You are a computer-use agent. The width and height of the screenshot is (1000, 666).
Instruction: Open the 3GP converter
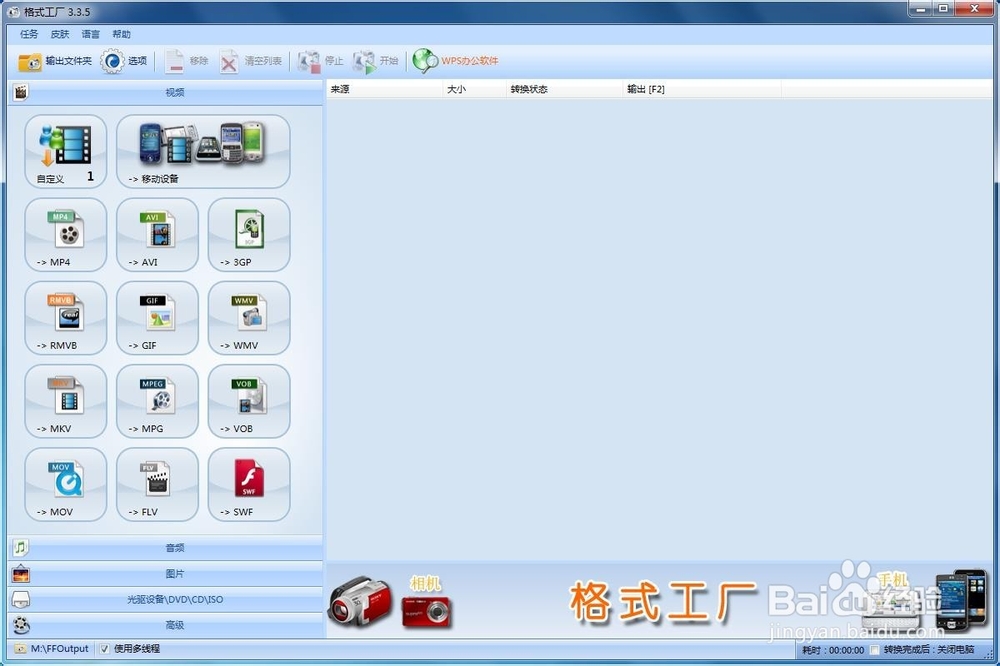coord(248,235)
